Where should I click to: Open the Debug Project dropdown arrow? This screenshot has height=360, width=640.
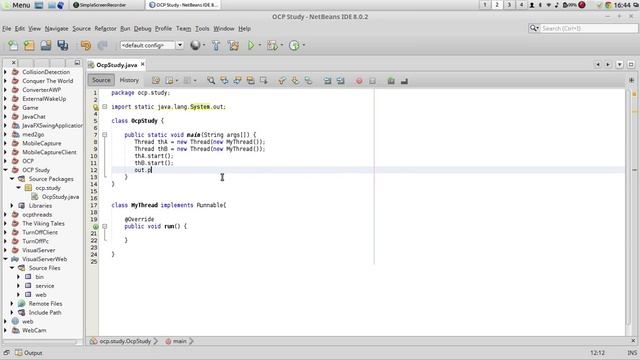tap(282, 45)
